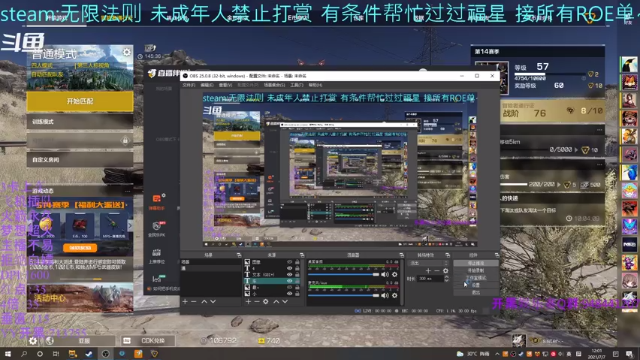Click 停止推流 stop streaming
Screen dimensions: 640x360
pos(476,263)
